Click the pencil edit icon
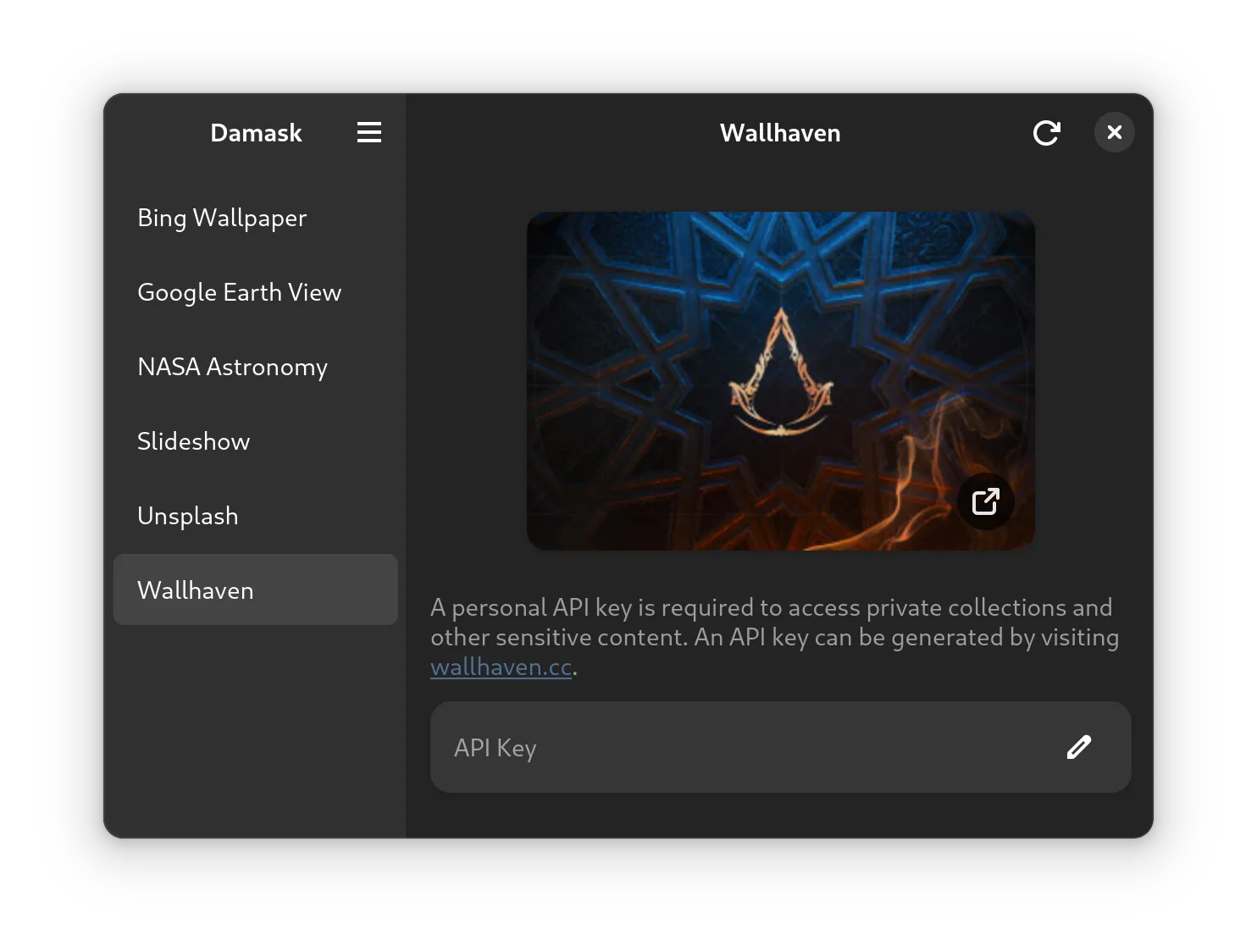The height and width of the screenshot is (952, 1257). click(1078, 747)
